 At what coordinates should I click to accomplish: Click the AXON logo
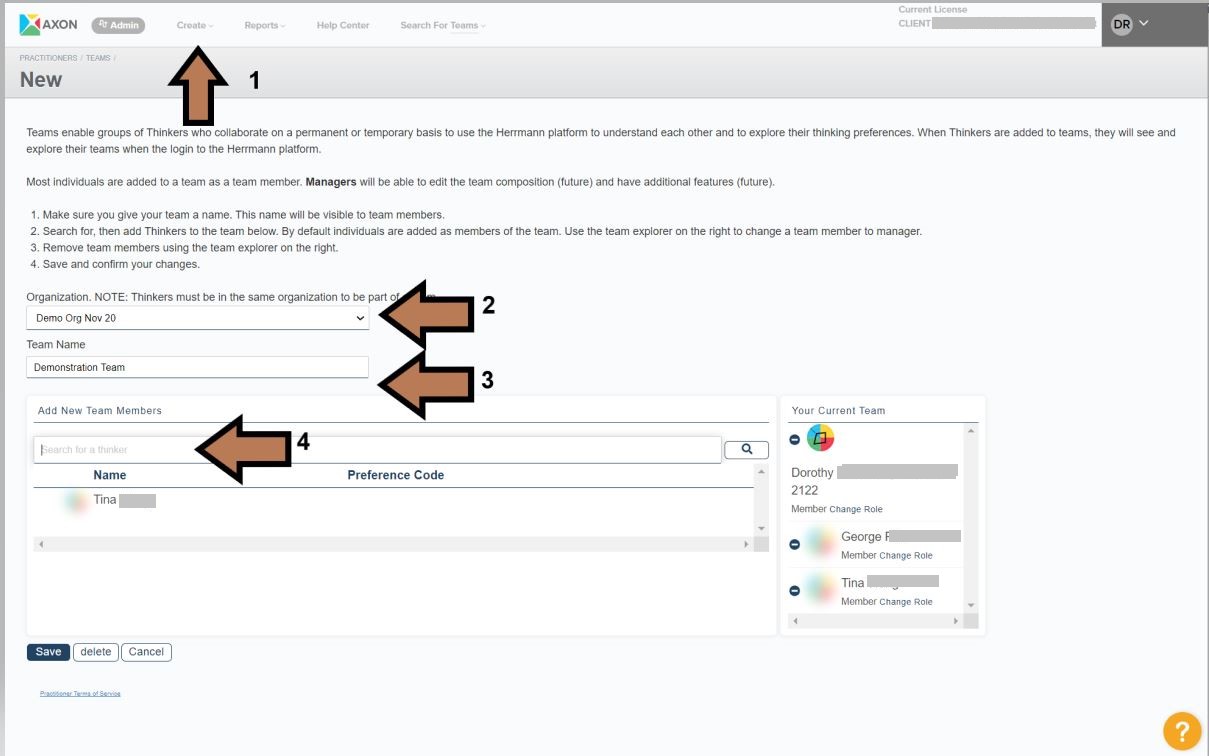point(48,25)
